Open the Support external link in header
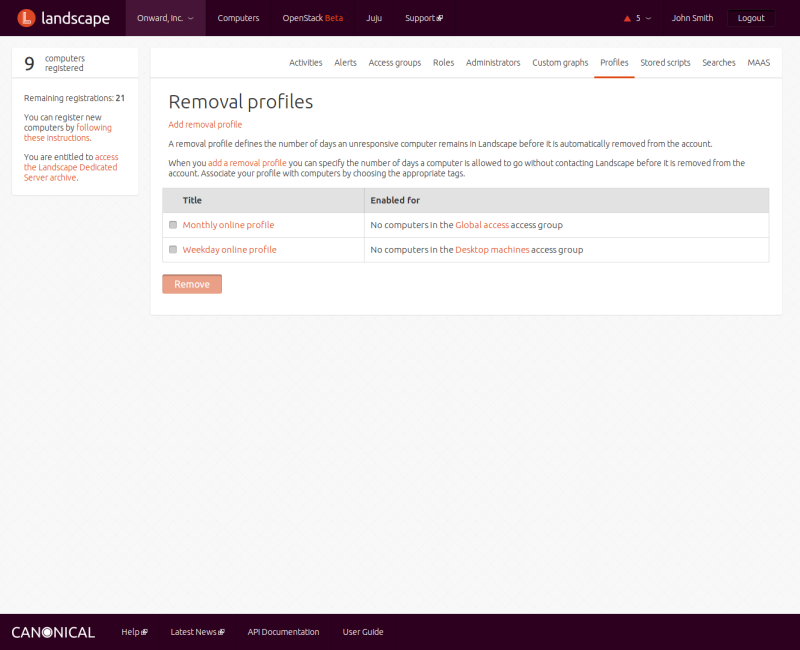800x650 pixels. [424, 18]
